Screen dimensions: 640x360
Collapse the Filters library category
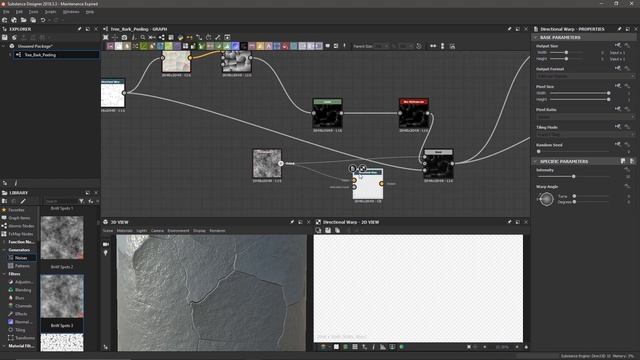(4, 274)
